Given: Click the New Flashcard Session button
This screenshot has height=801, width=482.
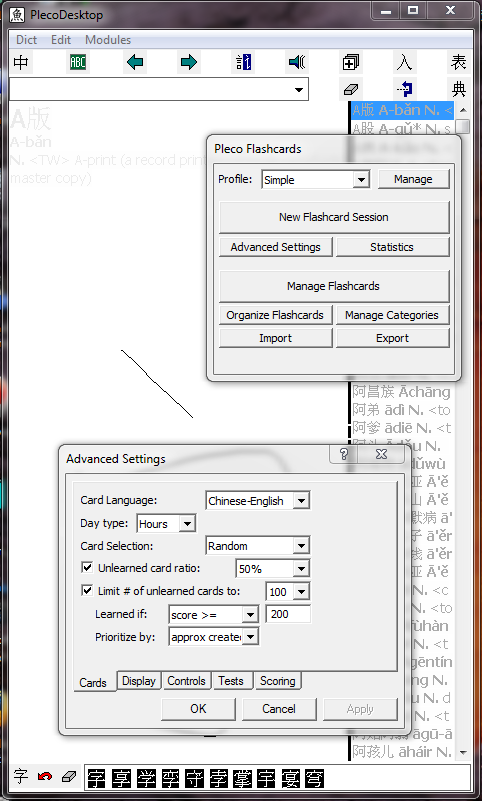Looking at the screenshot, I should click(x=334, y=217).
